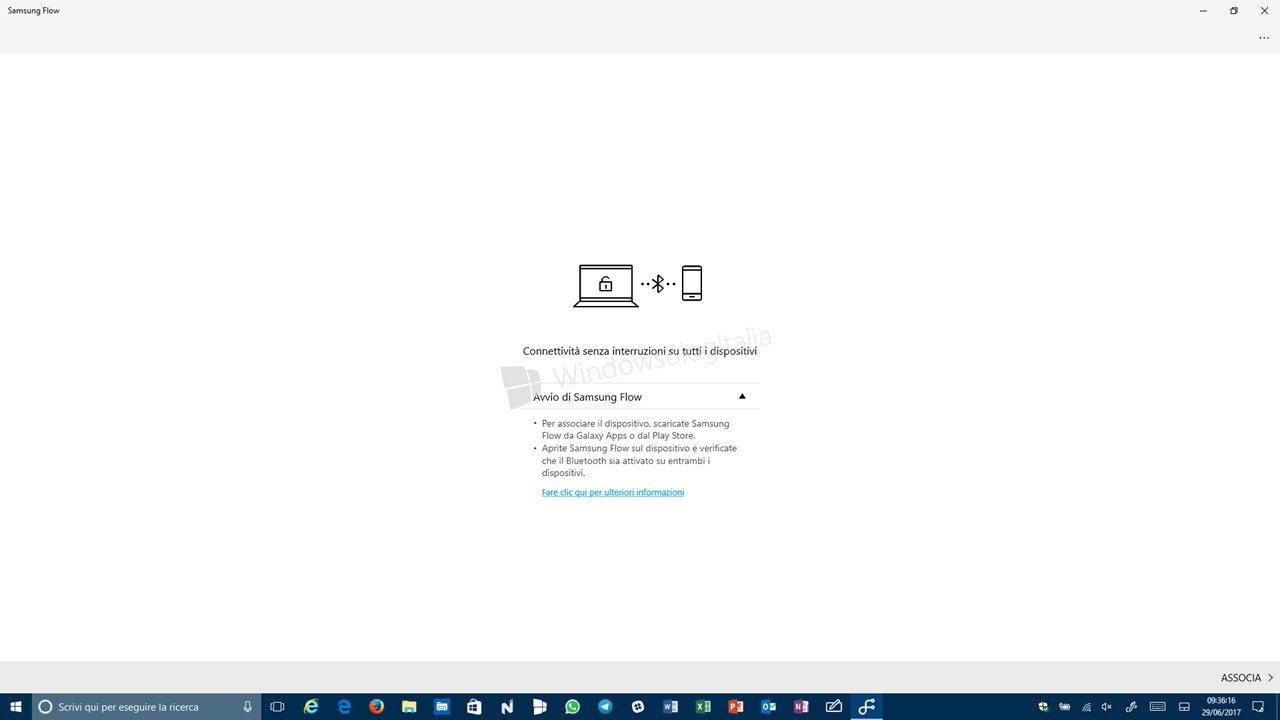Launch Excel from the taskbar
Viewport: 1280px width, 720px height.
tap(703, 707)
